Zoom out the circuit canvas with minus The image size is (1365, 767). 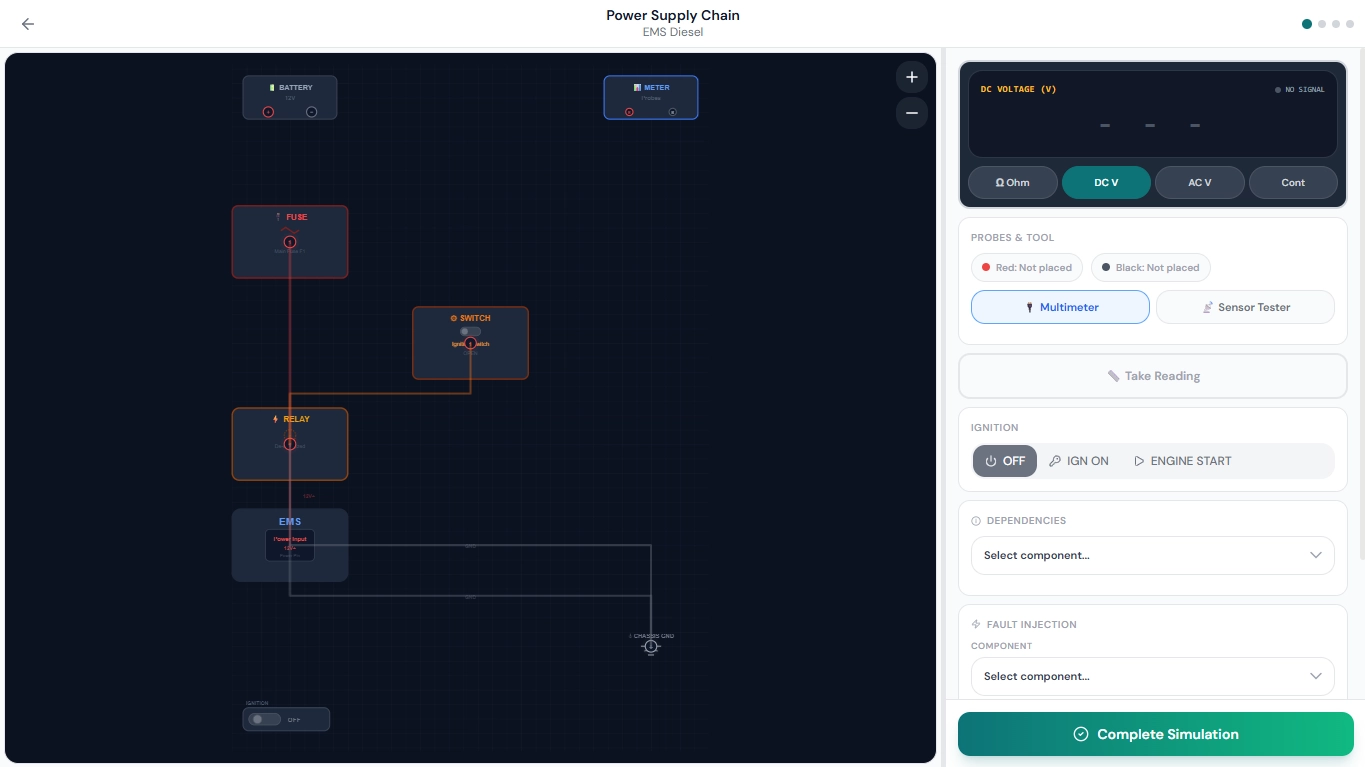911,113
